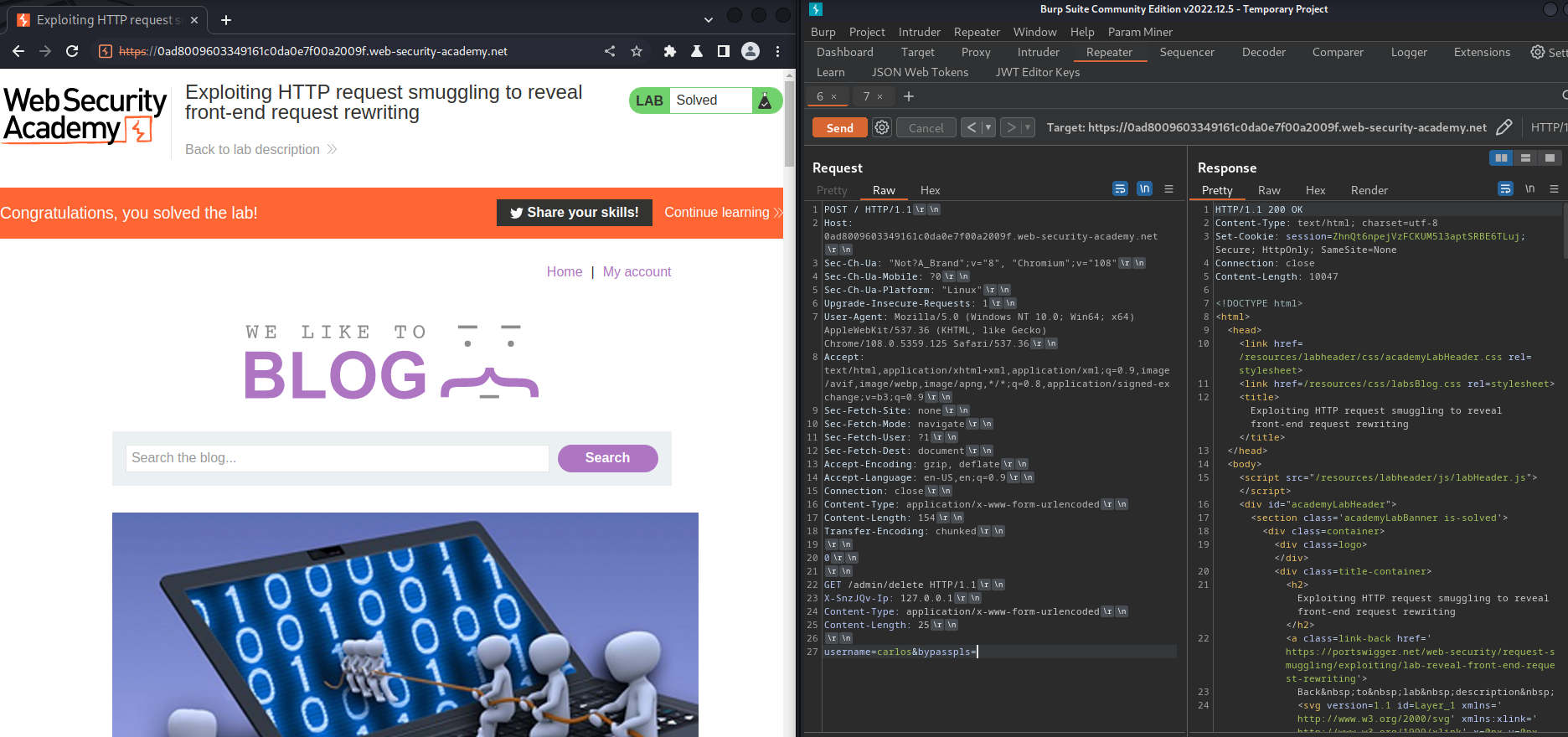Open the Param Miner menu

pyautogui.click(x=1140, y=32)
